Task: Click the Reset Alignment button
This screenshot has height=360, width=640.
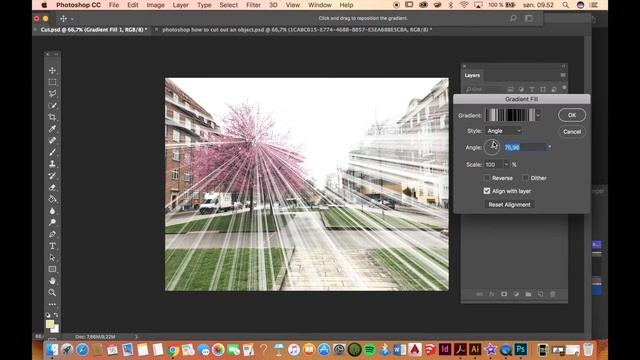Action: pos(509,204)
